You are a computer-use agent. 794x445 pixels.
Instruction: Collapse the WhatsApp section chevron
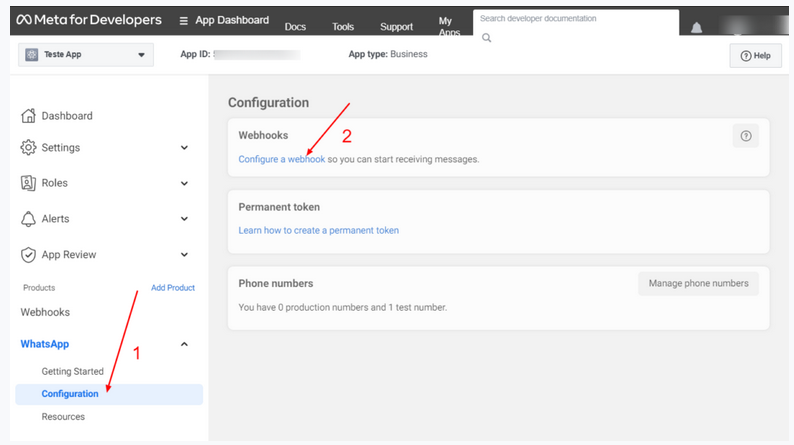184,344
